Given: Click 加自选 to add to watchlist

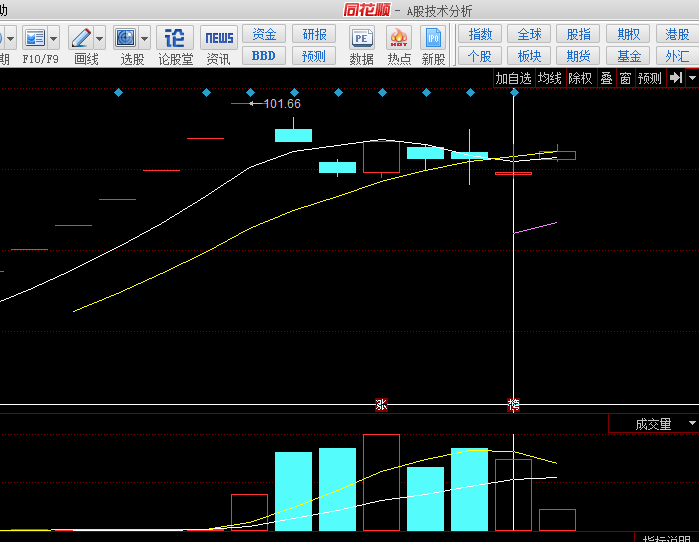Looking at the screenshot, I should click(x=513, y=78).
